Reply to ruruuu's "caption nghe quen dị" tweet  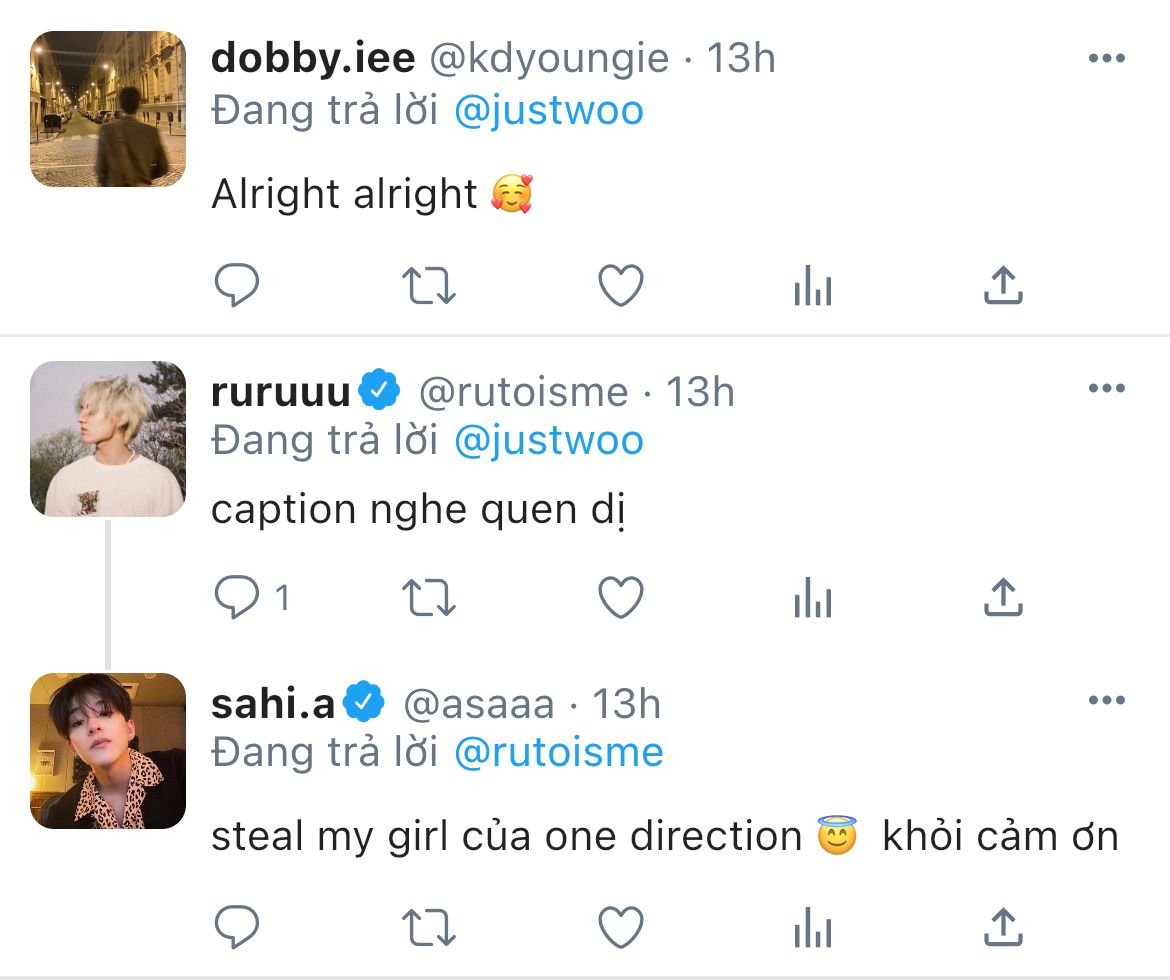coord(238,598)
